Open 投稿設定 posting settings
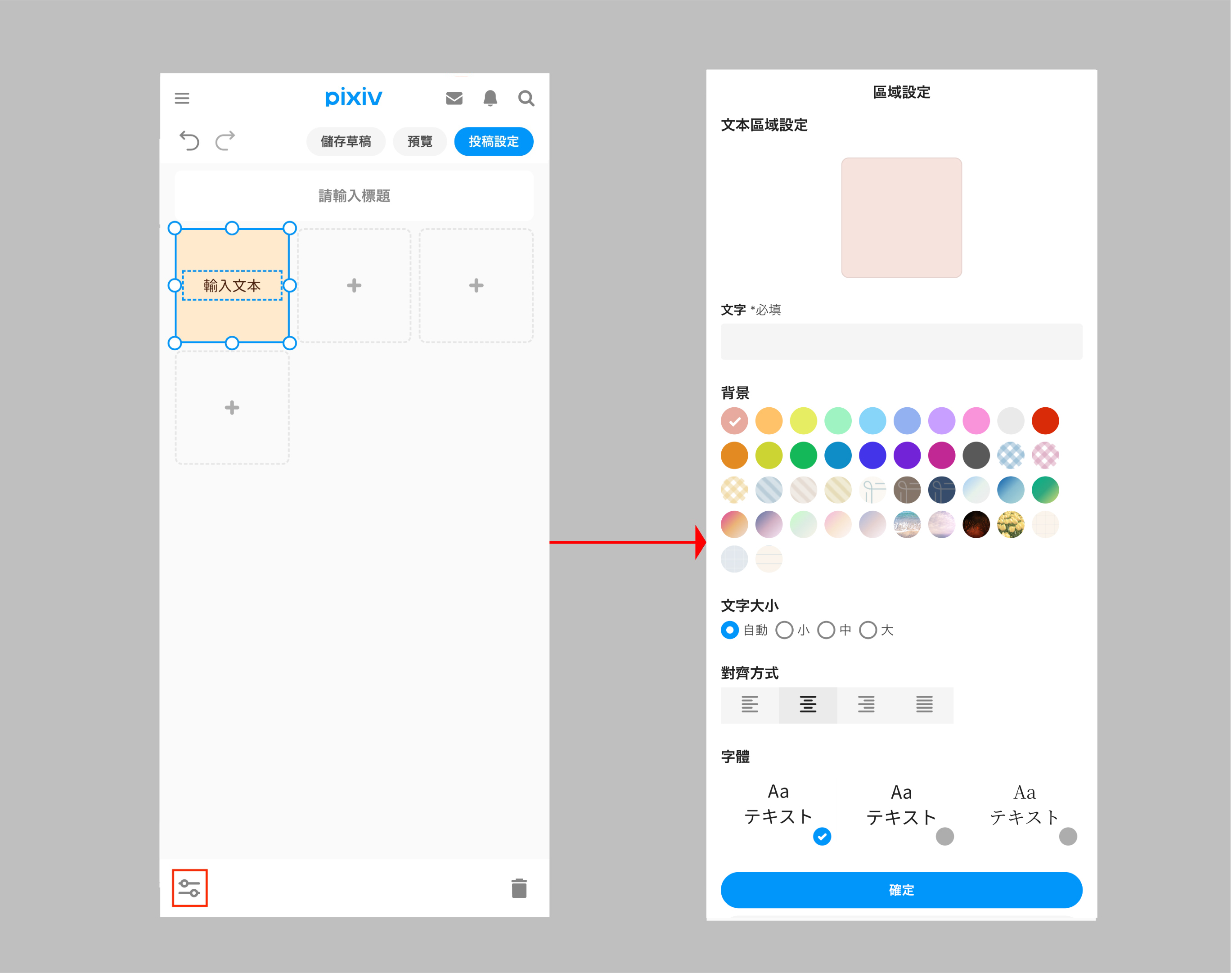The width and height of the screenshot is (1232, 973). pos(494,141)
